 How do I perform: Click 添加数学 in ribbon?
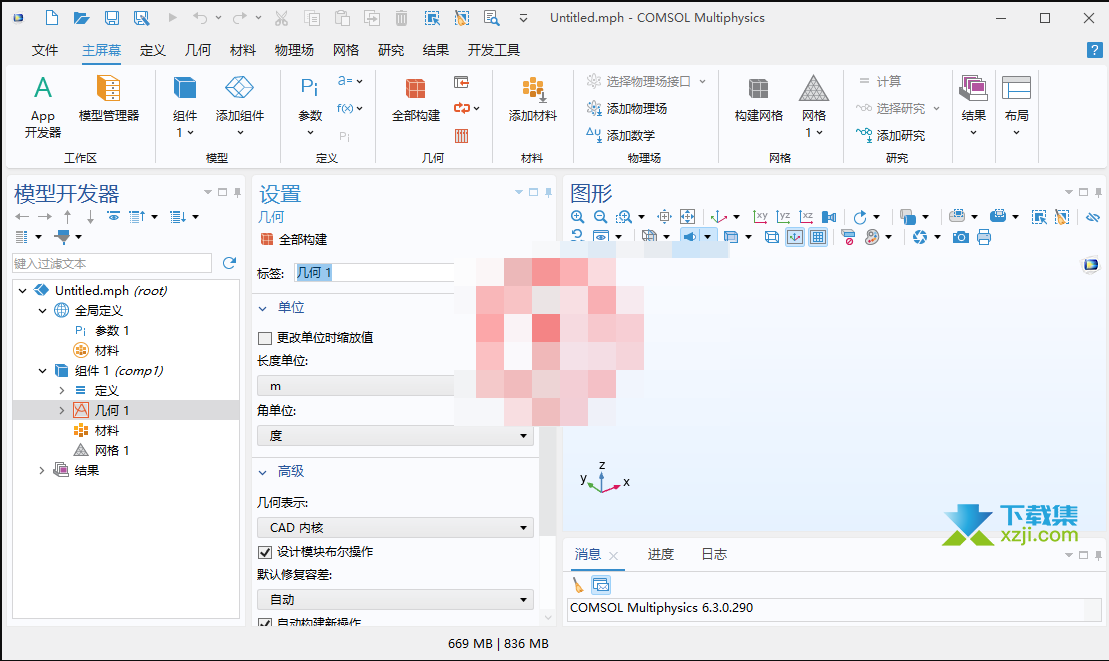621,135
